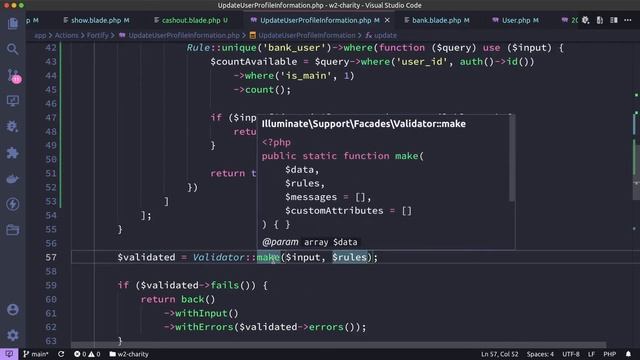Click the 'app' breadcrumb segment
The width and height of the screenshot is (640, 360).
(40, 36)
